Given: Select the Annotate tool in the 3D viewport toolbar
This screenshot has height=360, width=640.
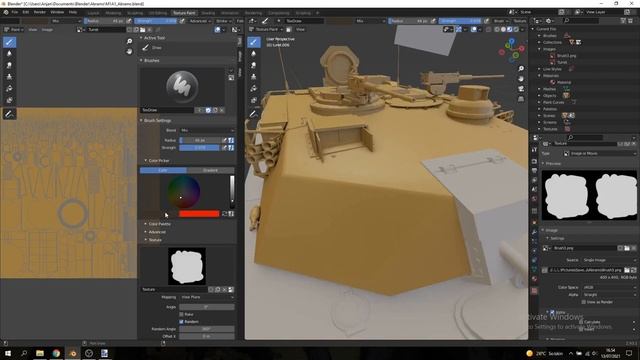Looking at the screenshot, I should click(x=253, y=114).
